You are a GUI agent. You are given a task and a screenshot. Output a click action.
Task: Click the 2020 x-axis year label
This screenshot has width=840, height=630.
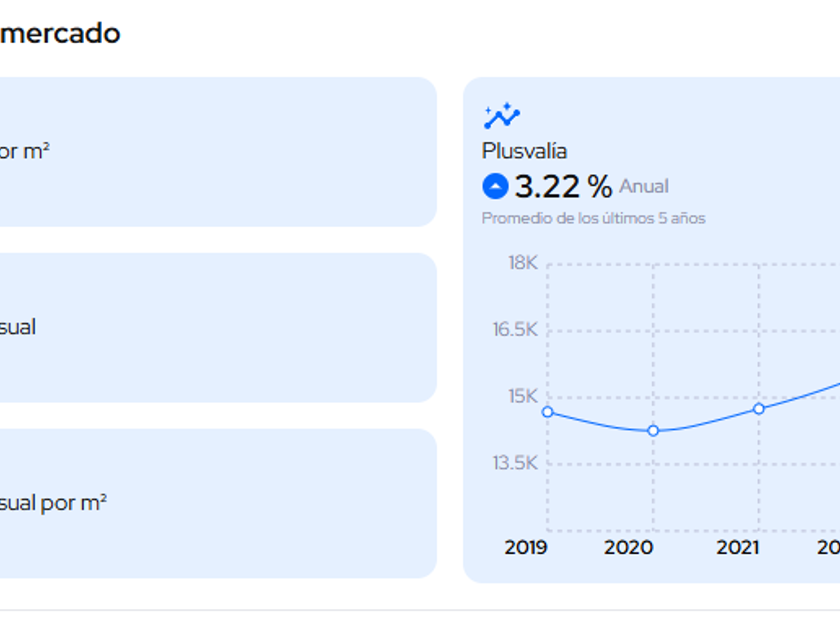(x=629, y=547)
